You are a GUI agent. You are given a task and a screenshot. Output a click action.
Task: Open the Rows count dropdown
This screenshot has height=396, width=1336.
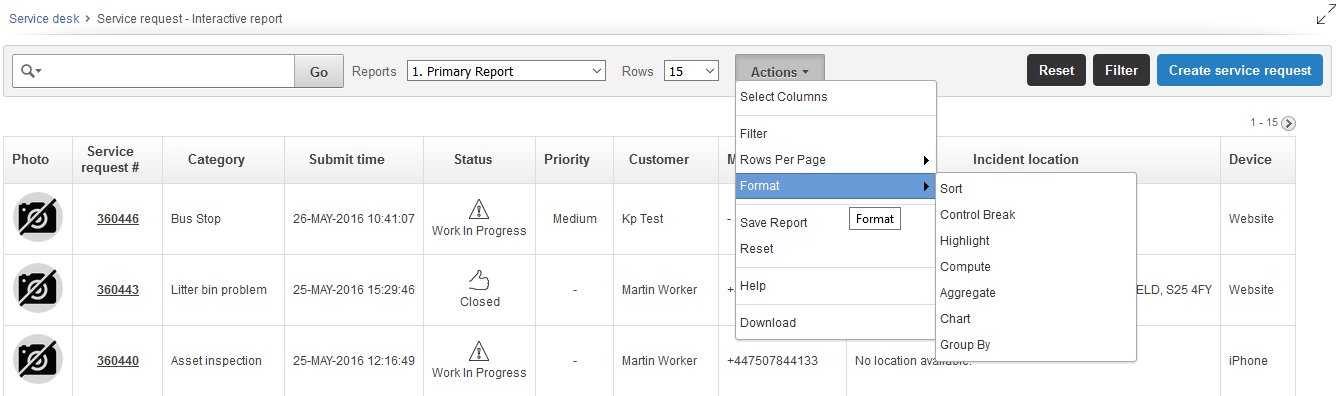click(691, 71)
